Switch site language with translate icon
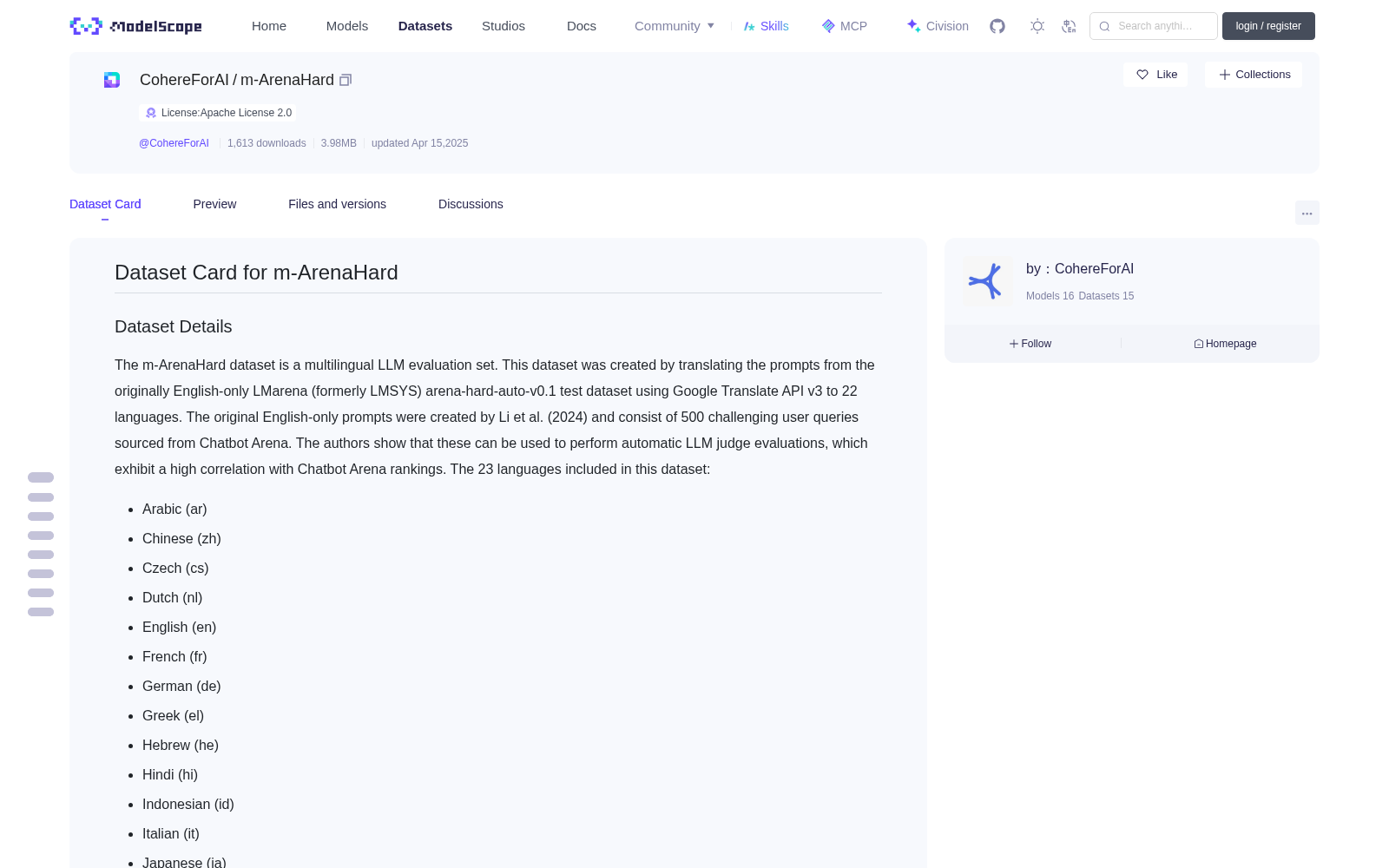 point(1070,26)
